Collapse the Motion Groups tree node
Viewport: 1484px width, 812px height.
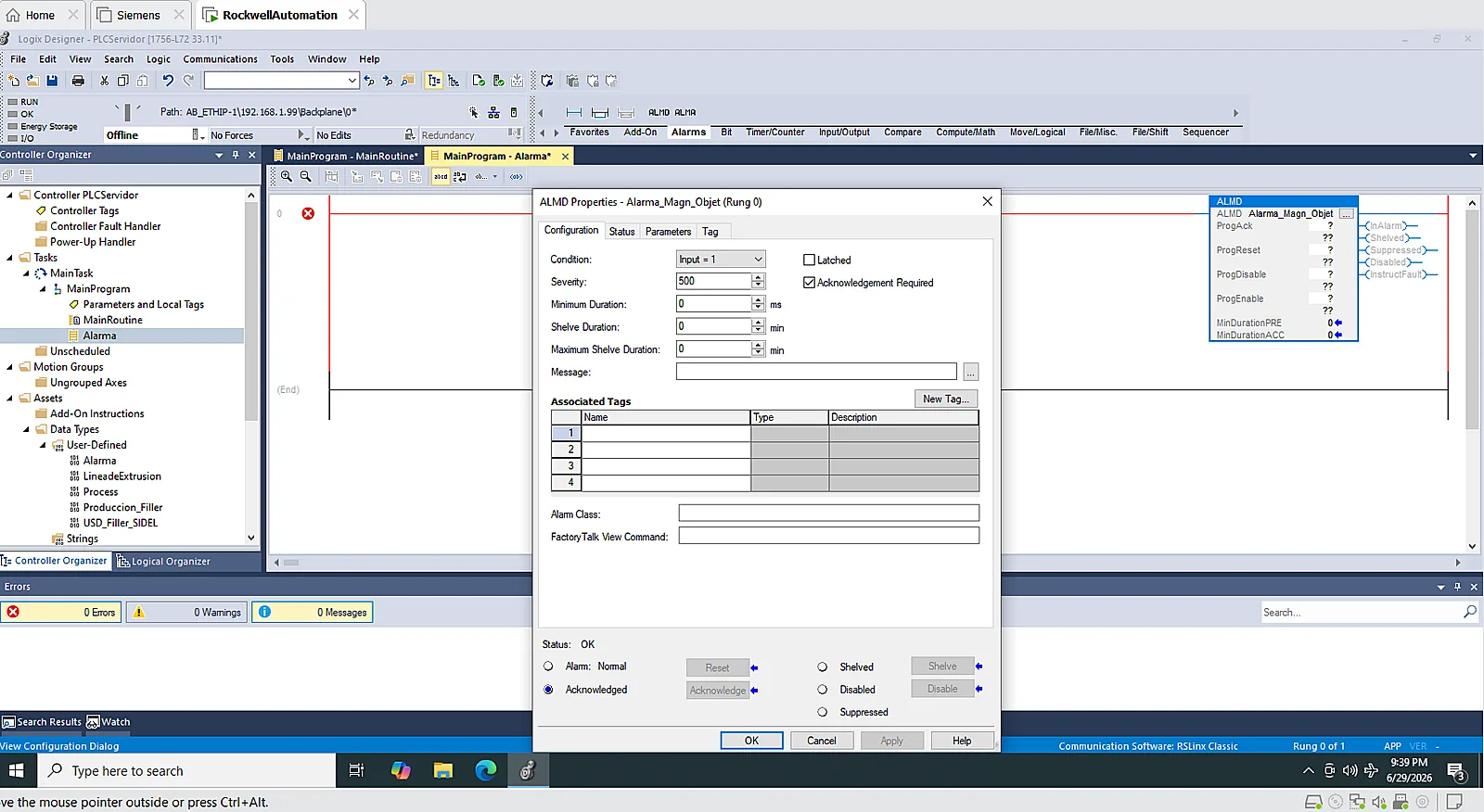pos(9,367)
